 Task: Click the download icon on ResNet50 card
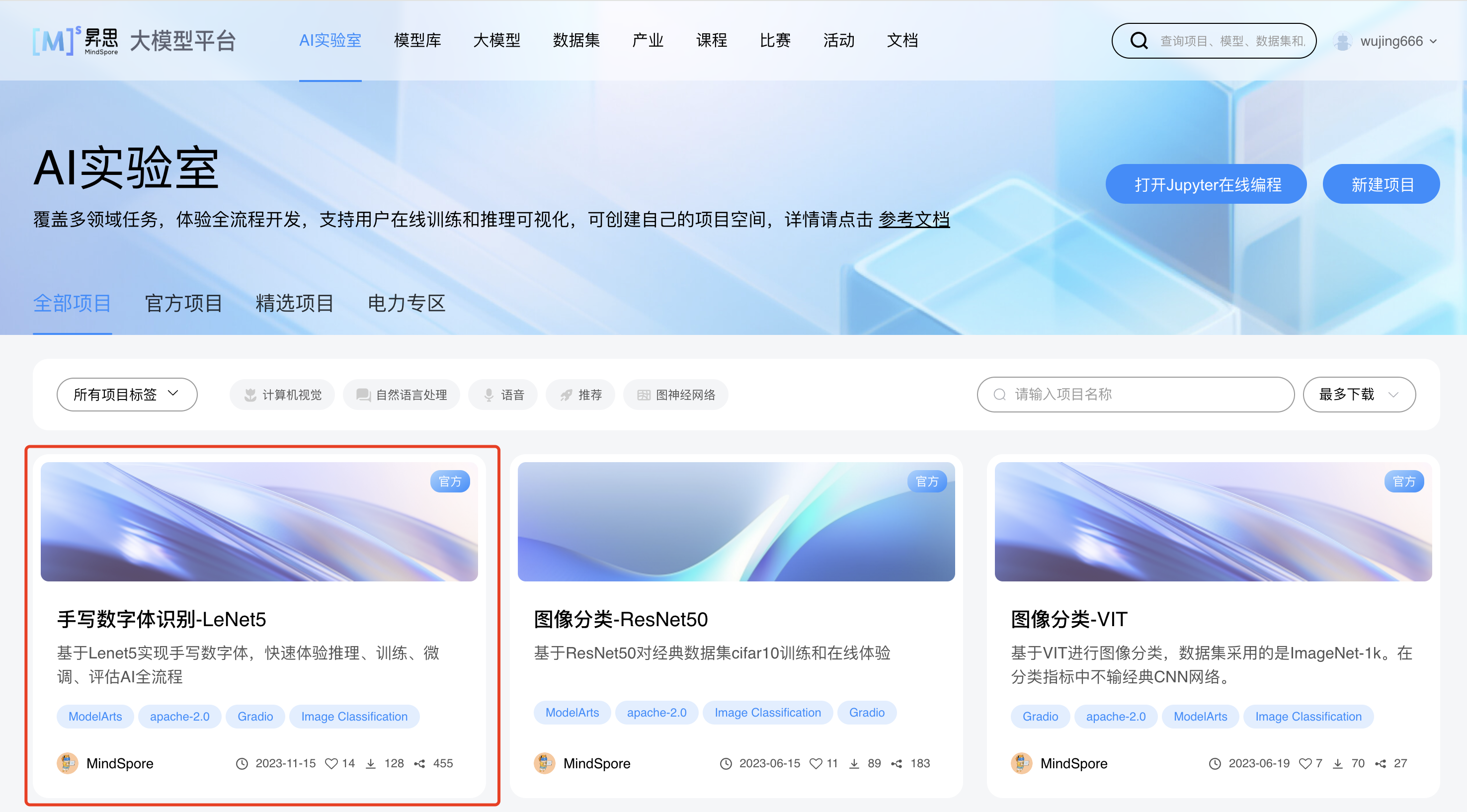(854, 764)
